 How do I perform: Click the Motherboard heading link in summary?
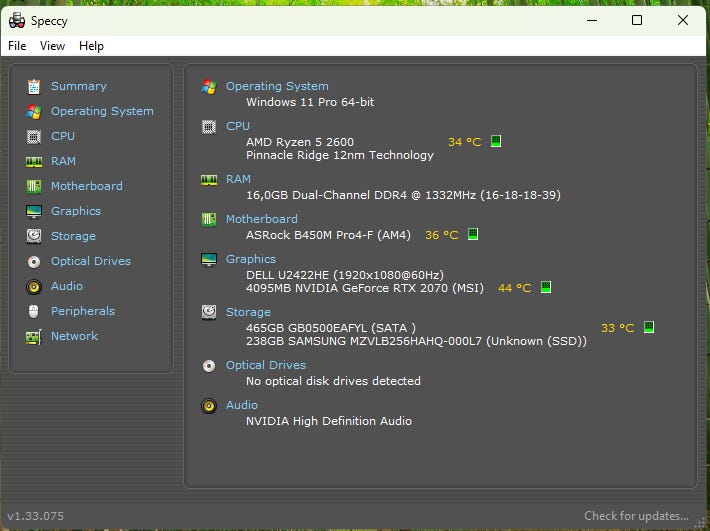coord(262,219)
